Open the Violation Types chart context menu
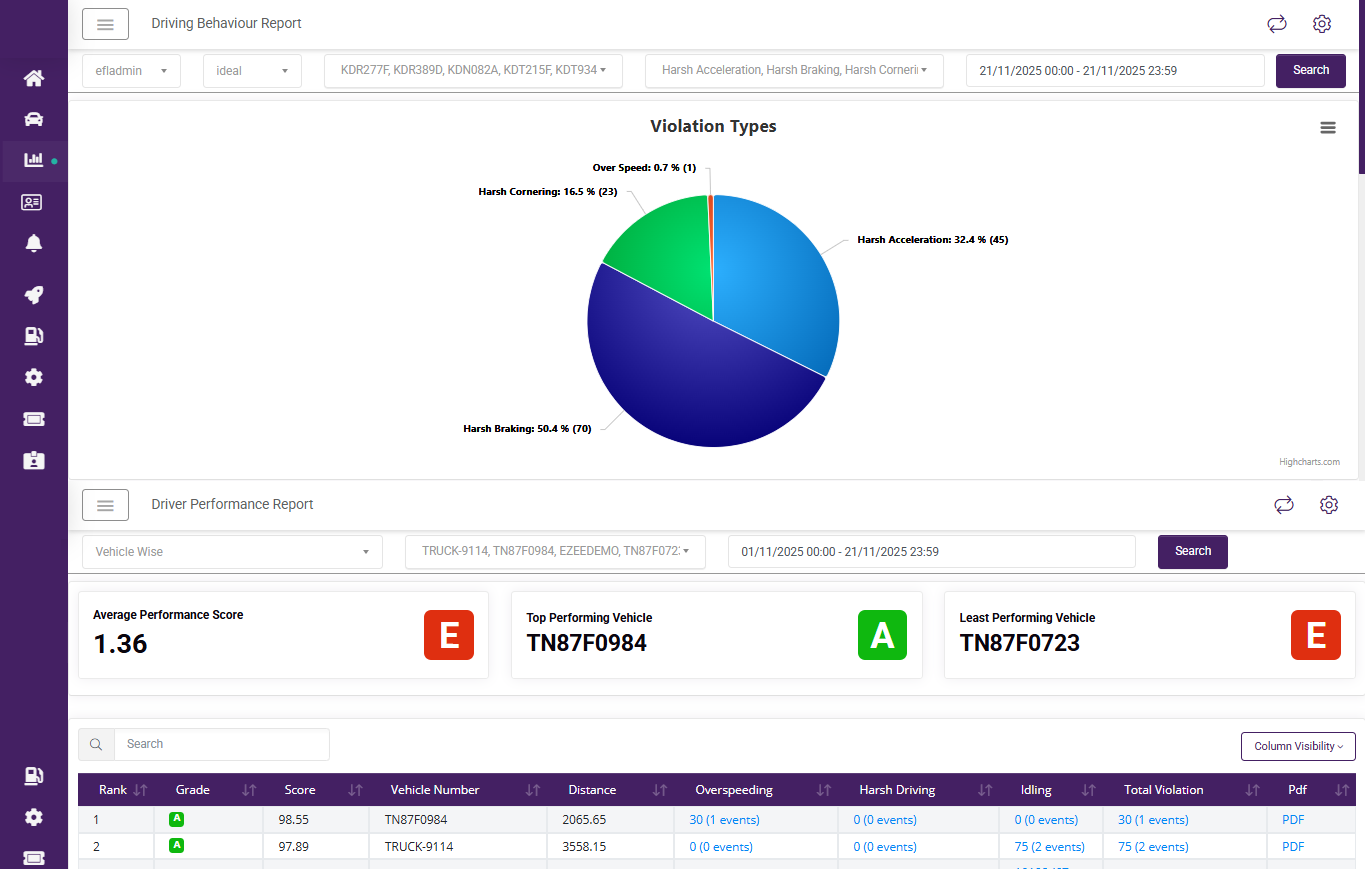Viewport: 1365px width, 869px height. 1327,127
